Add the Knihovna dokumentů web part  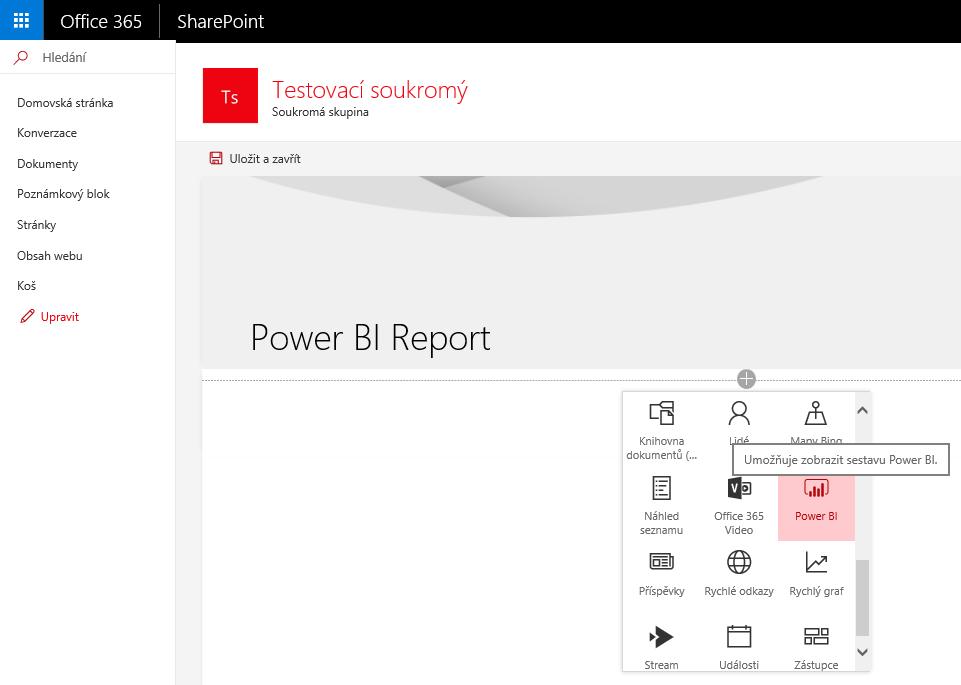point(661,430)
